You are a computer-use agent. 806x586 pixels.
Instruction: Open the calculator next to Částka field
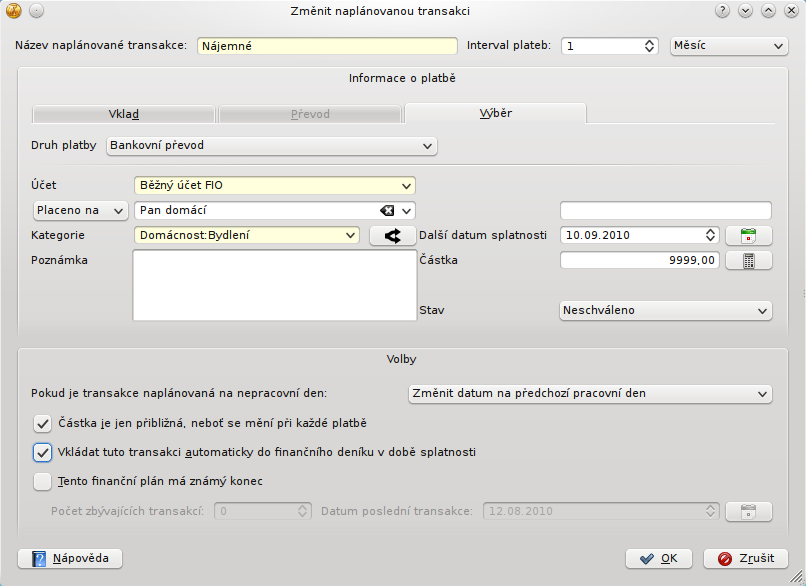(748, 260)
